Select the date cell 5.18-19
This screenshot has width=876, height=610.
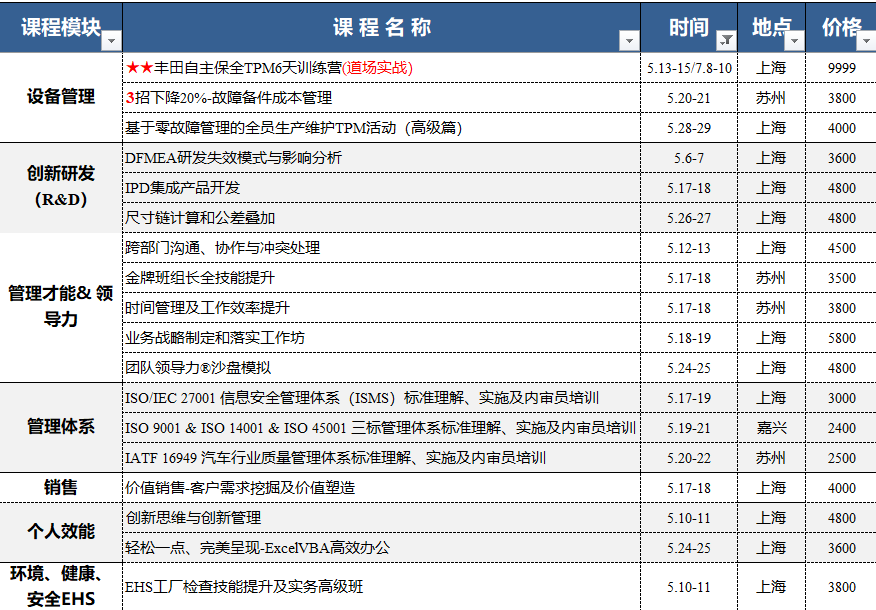coord(689,338)
